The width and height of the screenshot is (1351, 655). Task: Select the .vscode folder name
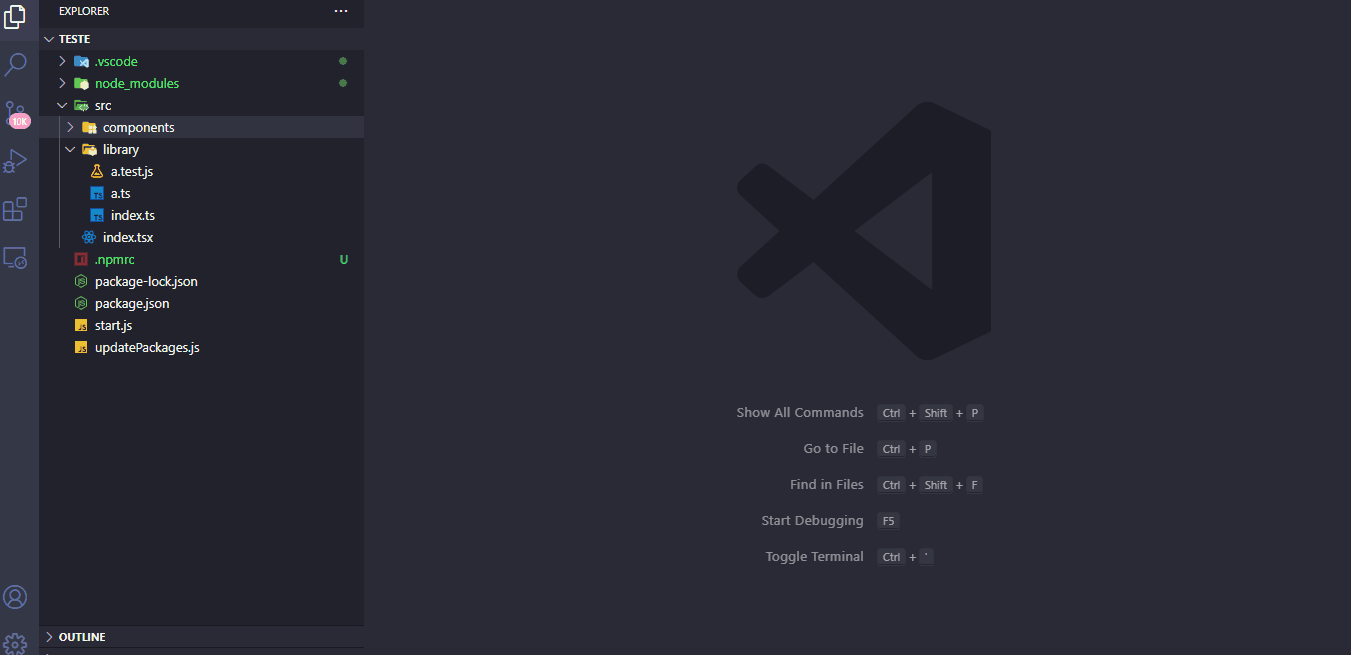point(116,61)
